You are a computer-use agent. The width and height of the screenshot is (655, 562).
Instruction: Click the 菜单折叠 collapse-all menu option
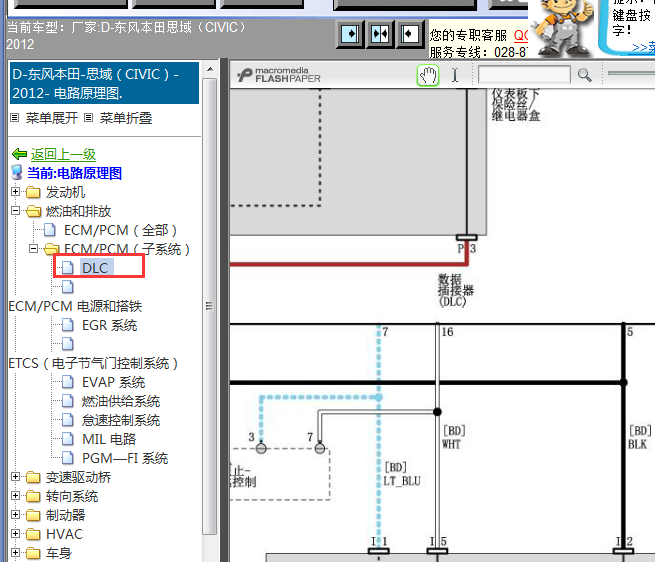[126, 118]
